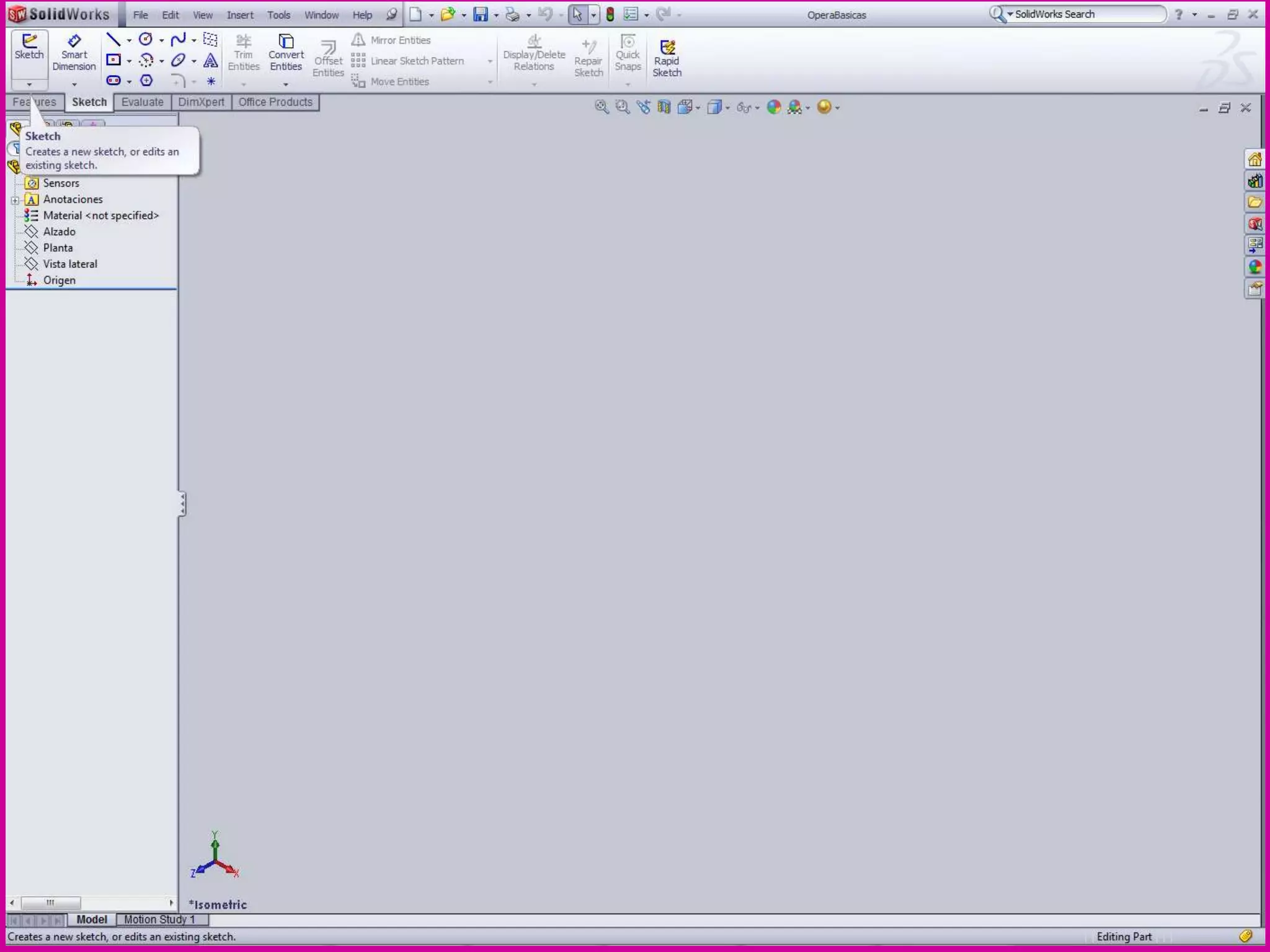Open Design Library from the task pane
Screen dimensions: 1270x952
[1254, 181]
